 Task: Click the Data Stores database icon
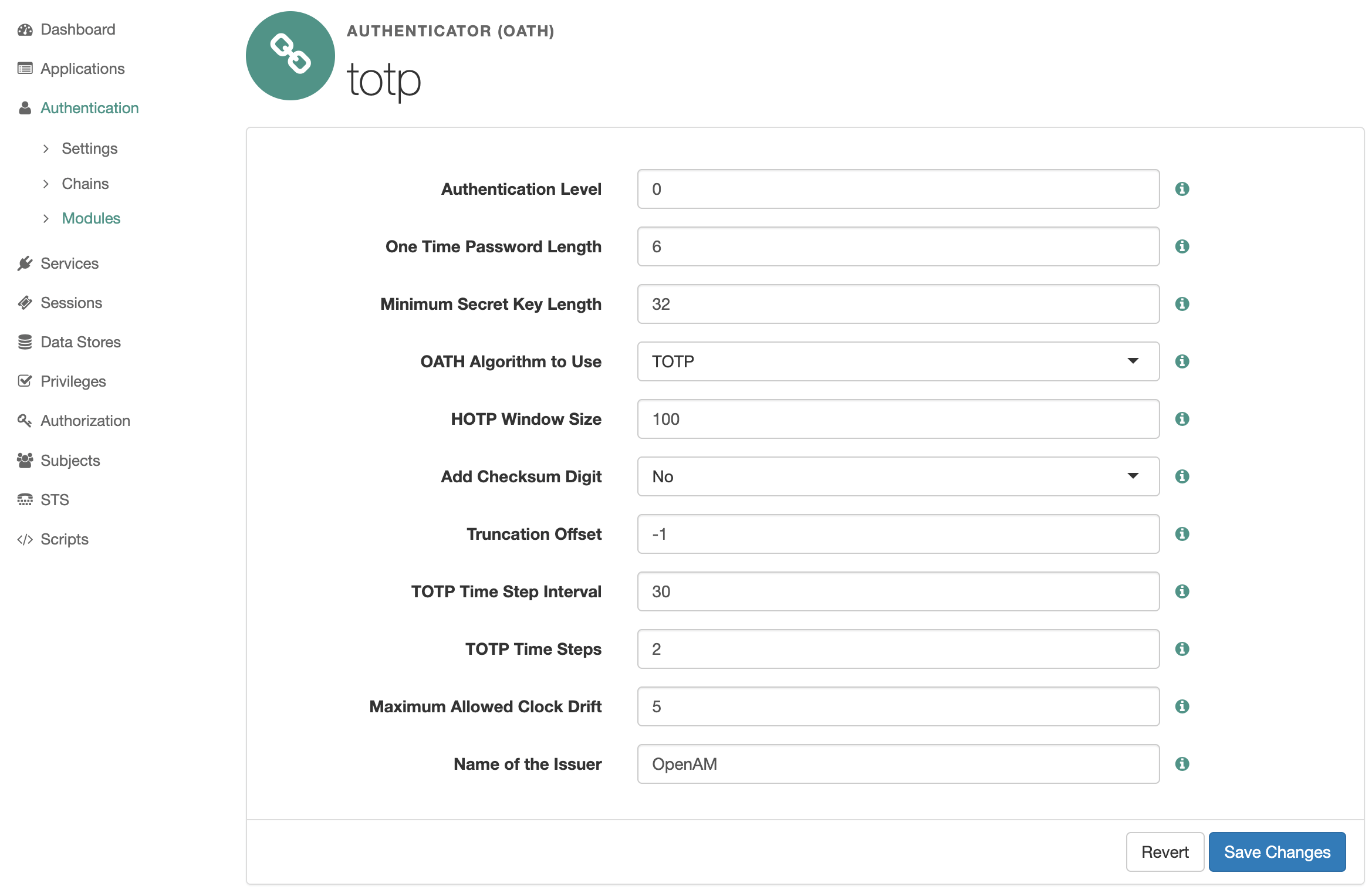25,342
